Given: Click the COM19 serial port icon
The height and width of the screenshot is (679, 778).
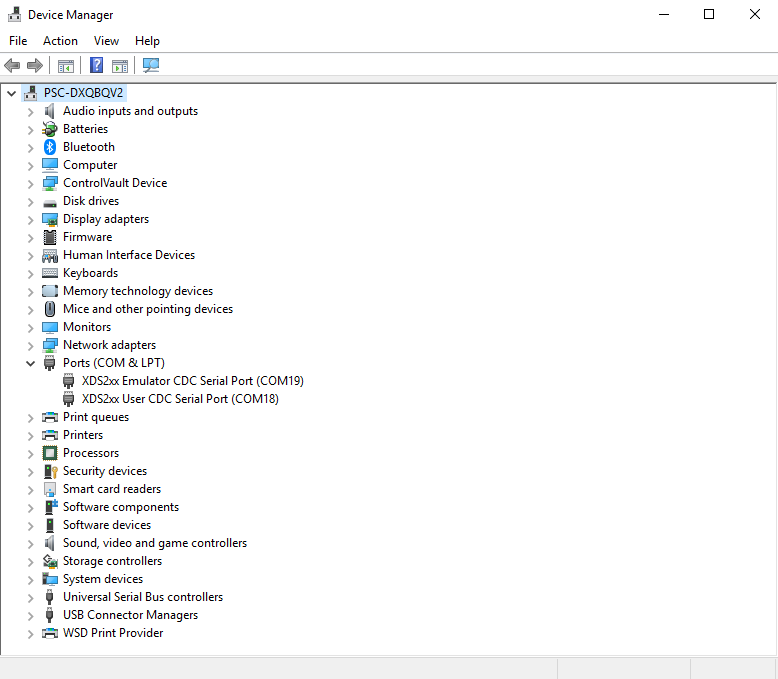Looking at the screenshot, I should click(68, 381).
